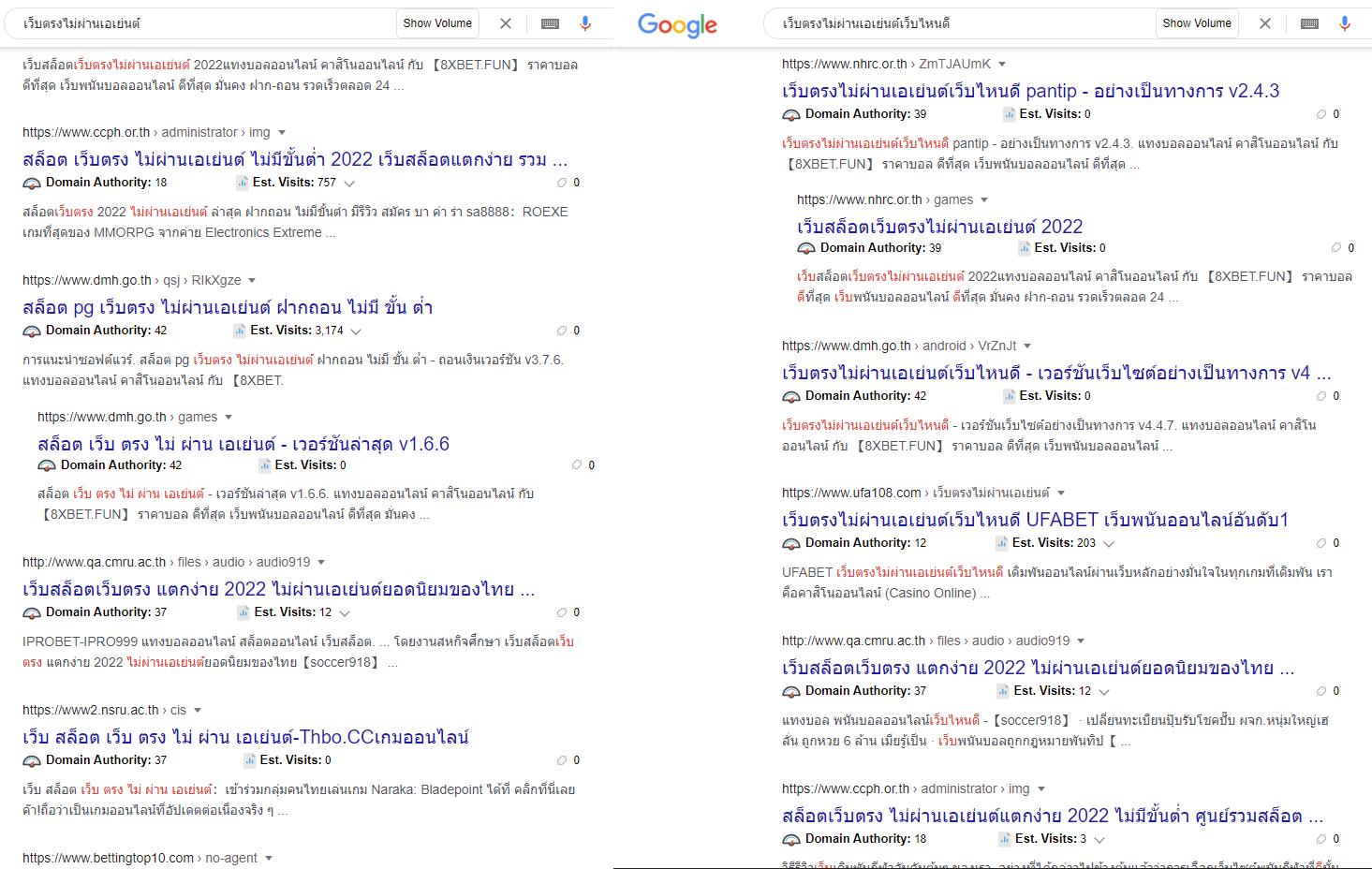Click backlink icon in the v1.6.6 result row
The width and height of the screenshot is (1372, 869).
577,465
